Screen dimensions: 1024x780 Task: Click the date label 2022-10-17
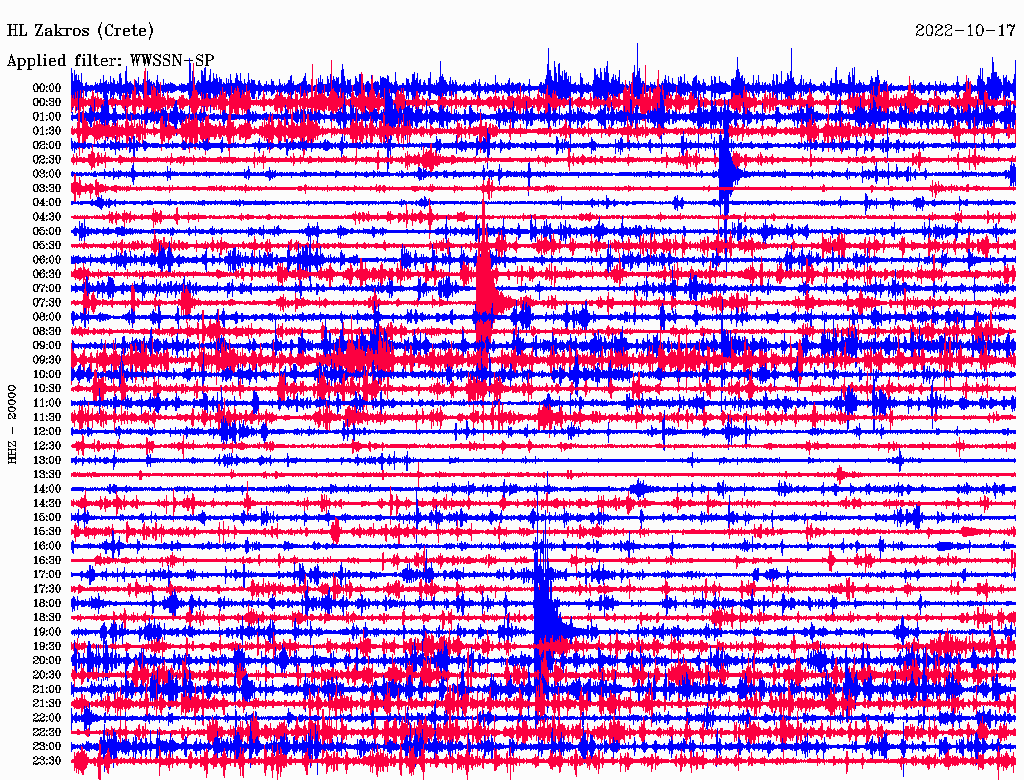coord(965,30)
